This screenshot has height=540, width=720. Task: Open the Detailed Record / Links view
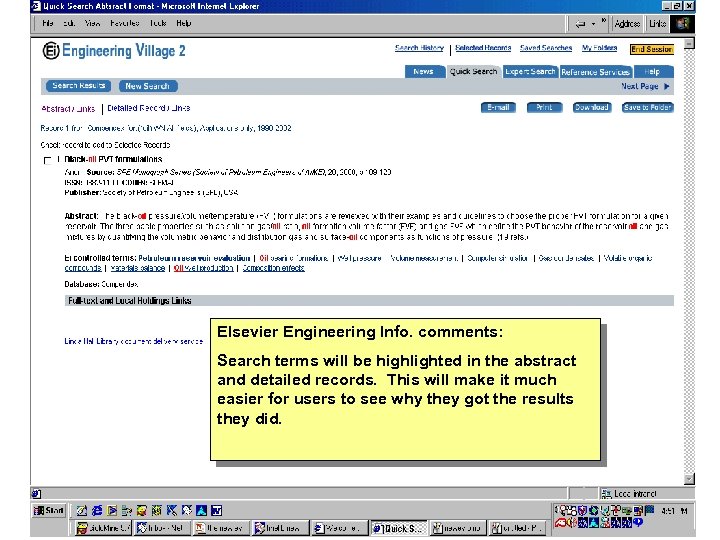(149, 108)
